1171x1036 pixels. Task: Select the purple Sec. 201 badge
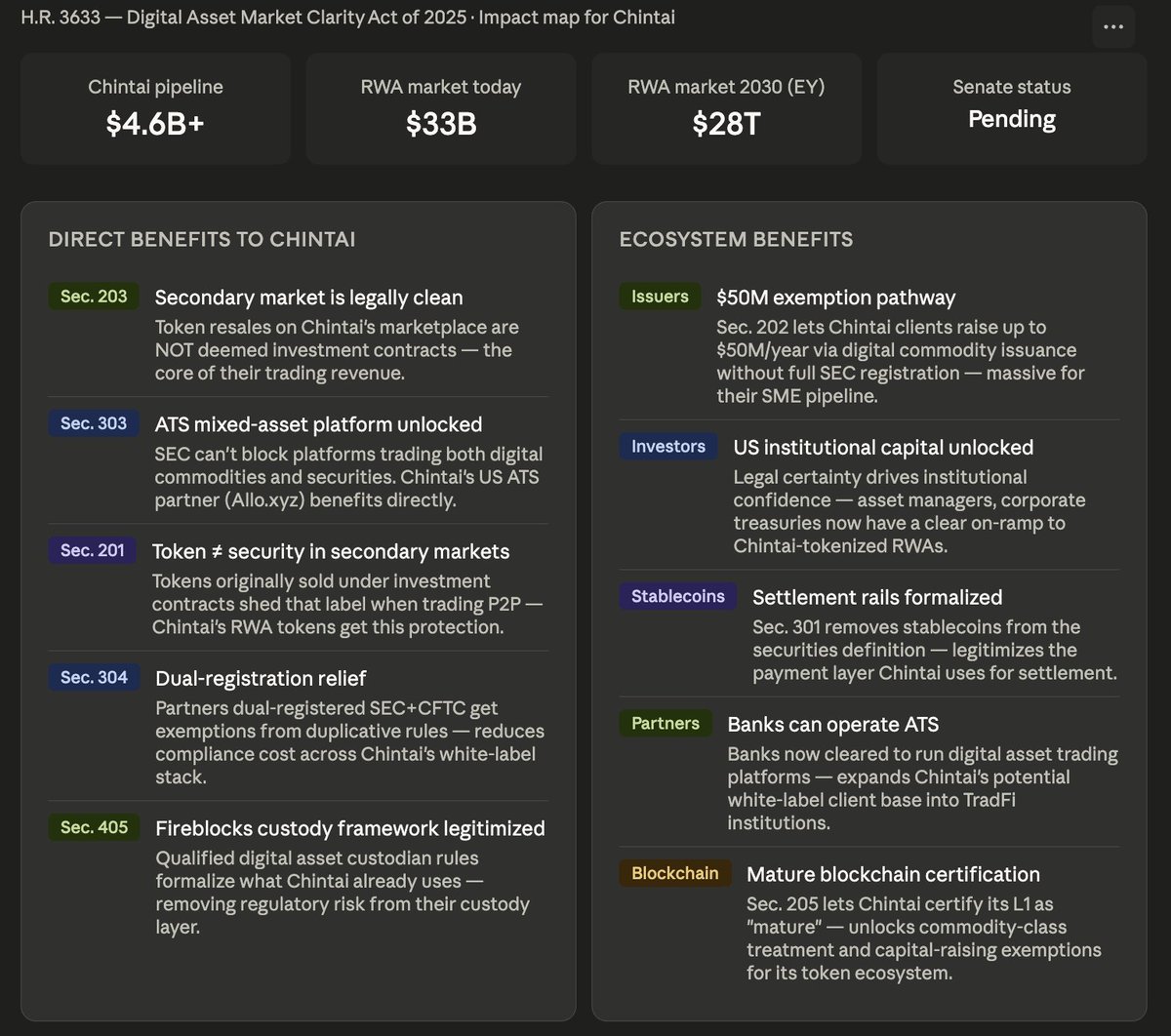coord(93,550)
